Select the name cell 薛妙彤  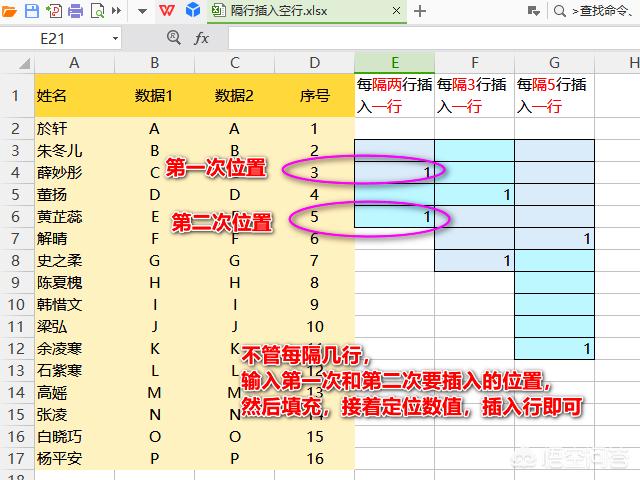tap(74, 173)
